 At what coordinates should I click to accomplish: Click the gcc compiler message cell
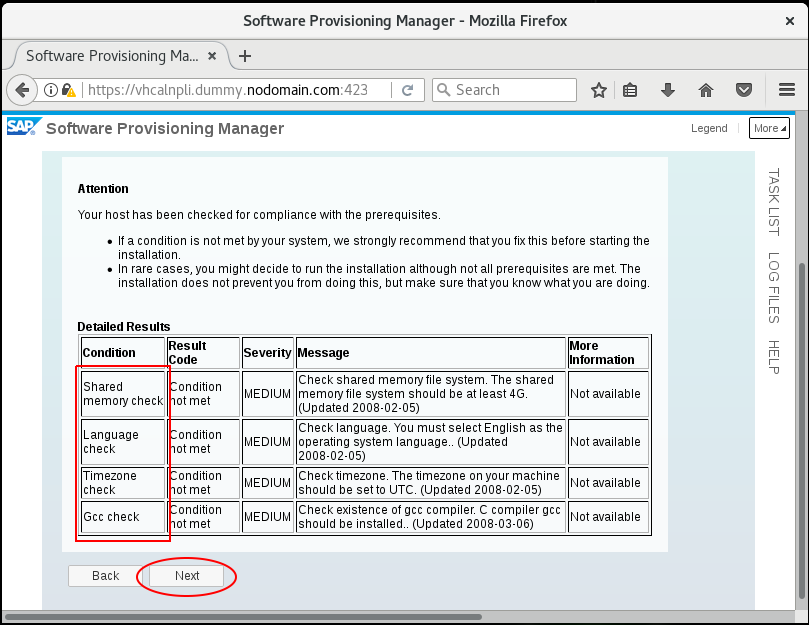[431, 517]
